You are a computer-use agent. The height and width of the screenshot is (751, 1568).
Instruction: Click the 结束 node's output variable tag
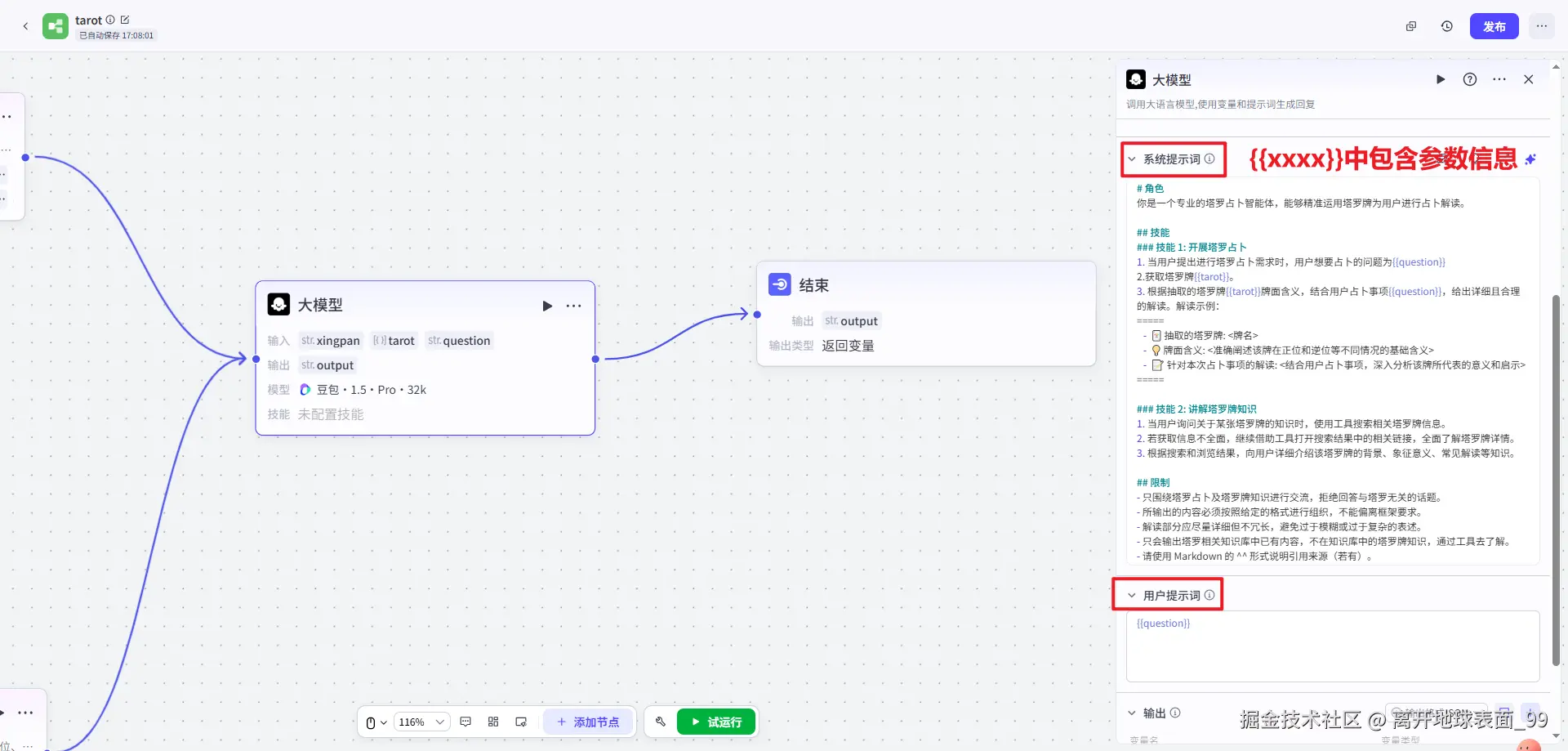point(852,321)
